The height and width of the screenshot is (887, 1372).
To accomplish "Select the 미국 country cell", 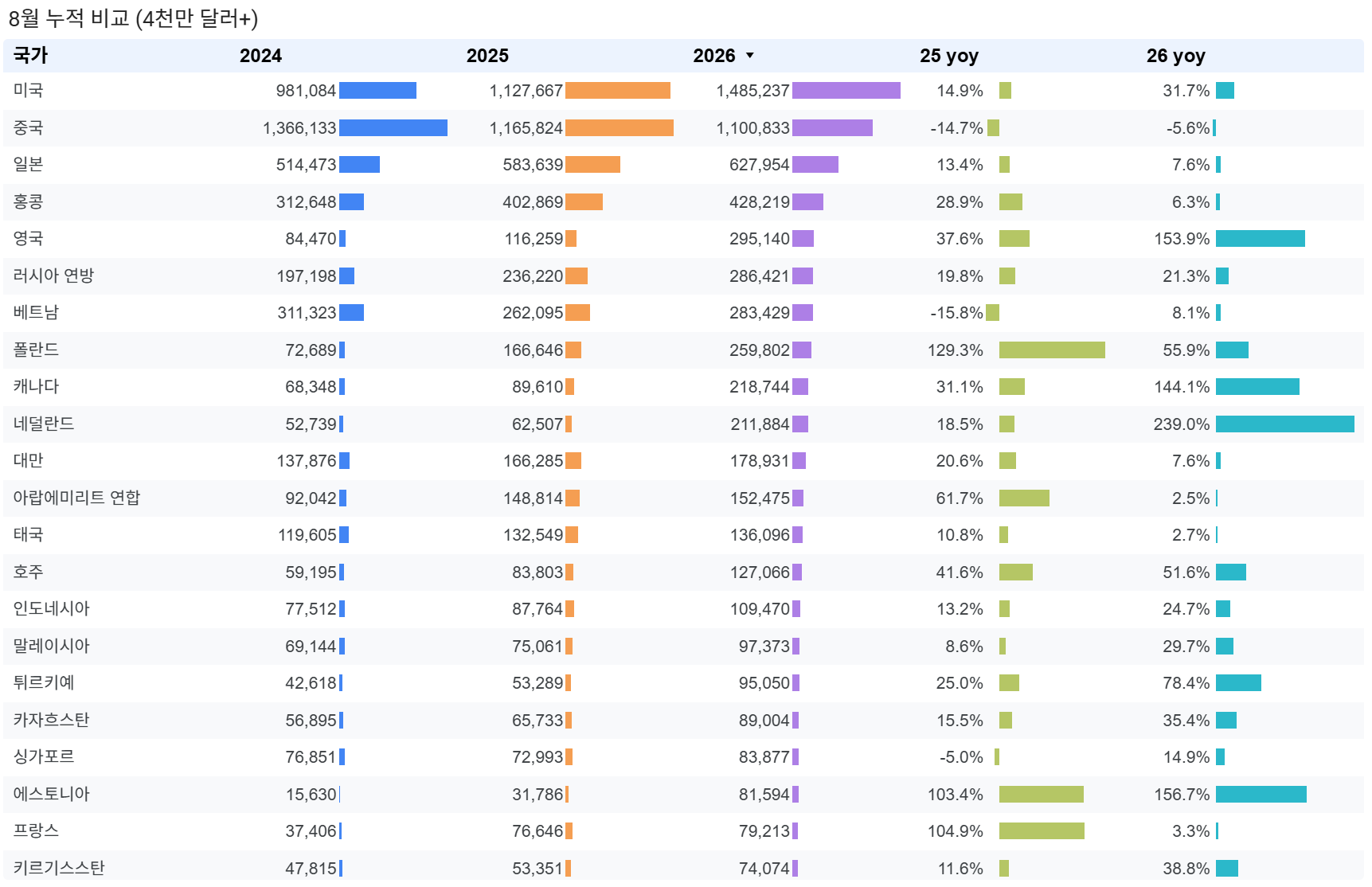I will (x=29, y=91).
